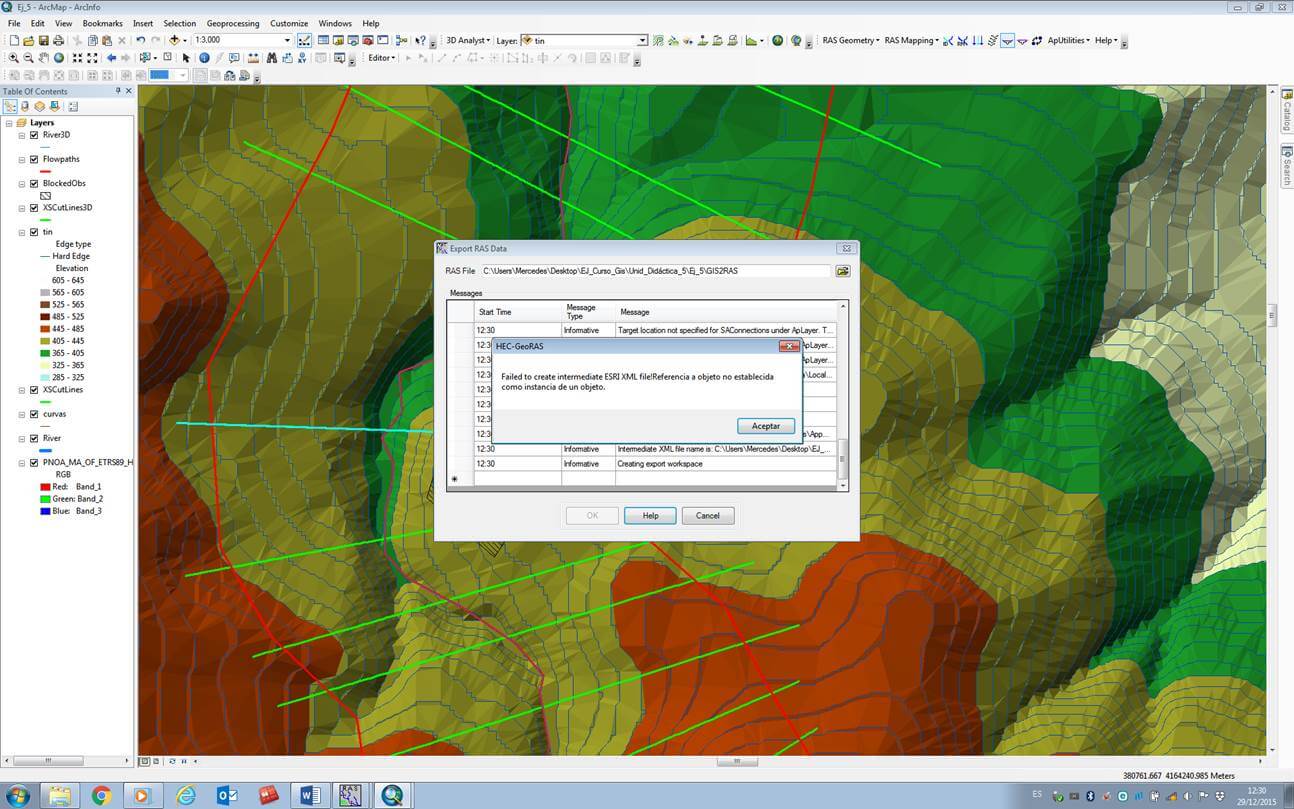The image size is (1294, 809).
Task: Collapse the PNOA_MA_OF_ETRS89 layer legend
Action: (22, 463)
